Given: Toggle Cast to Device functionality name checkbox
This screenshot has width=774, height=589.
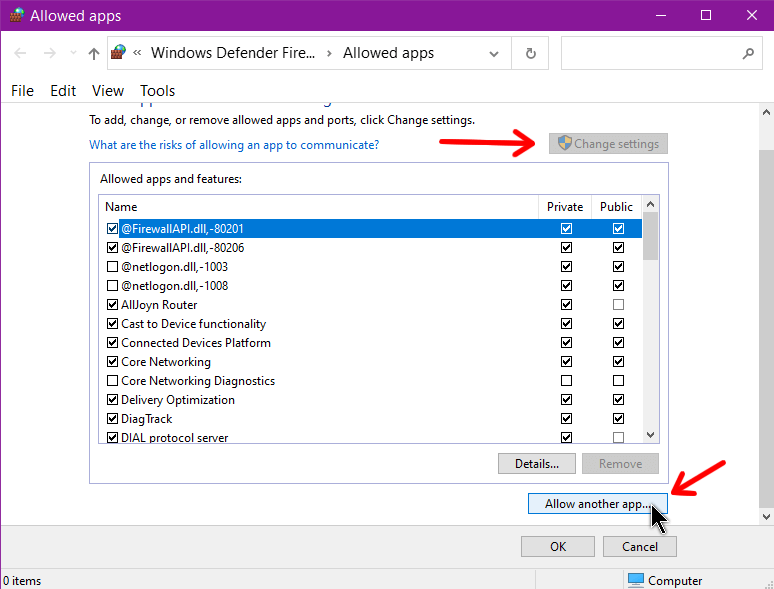Looking at the screenshot, I should (113, 323).
